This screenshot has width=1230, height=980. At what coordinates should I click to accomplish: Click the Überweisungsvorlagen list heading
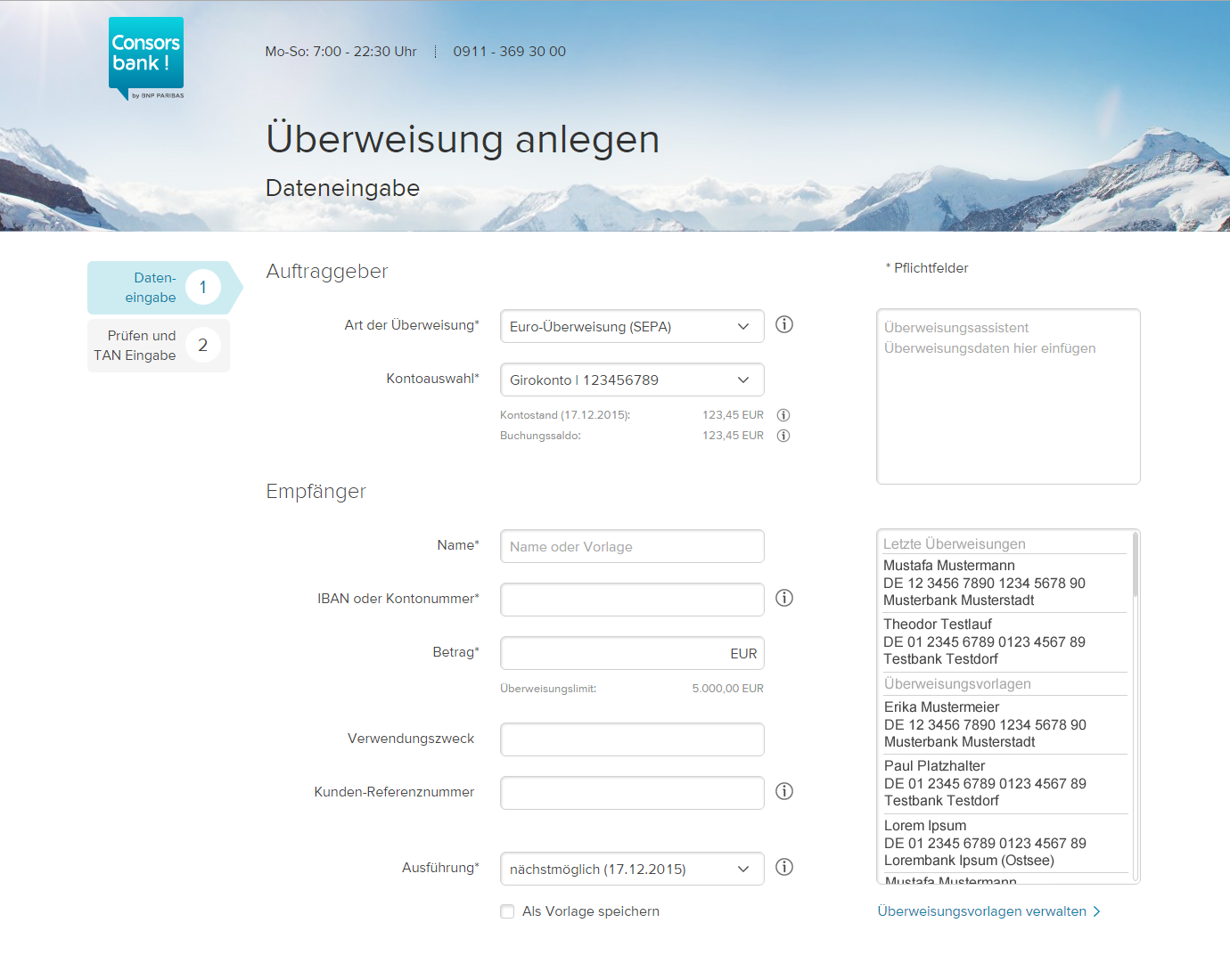(x=957, y=683)
